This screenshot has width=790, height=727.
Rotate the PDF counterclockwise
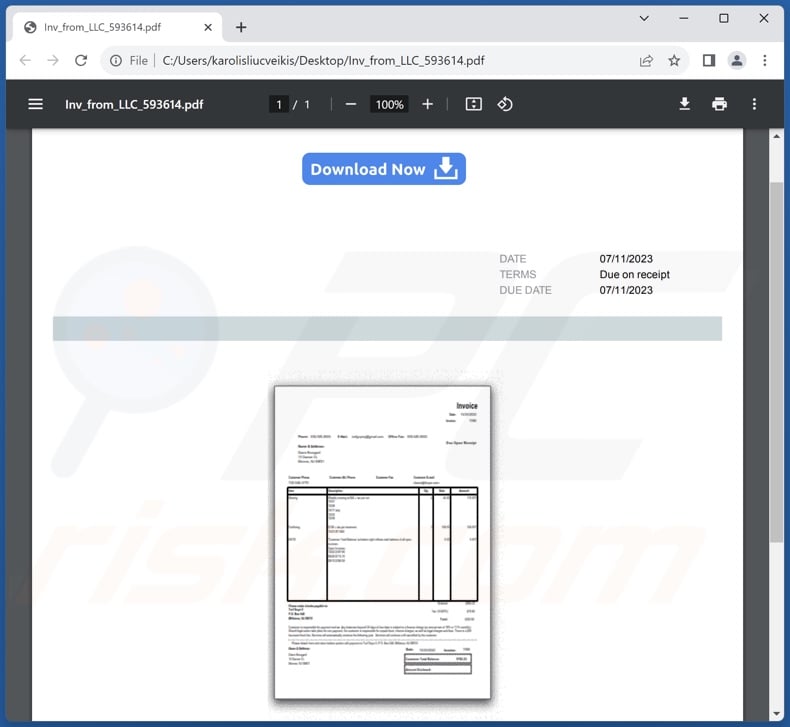tap(505, 104)
